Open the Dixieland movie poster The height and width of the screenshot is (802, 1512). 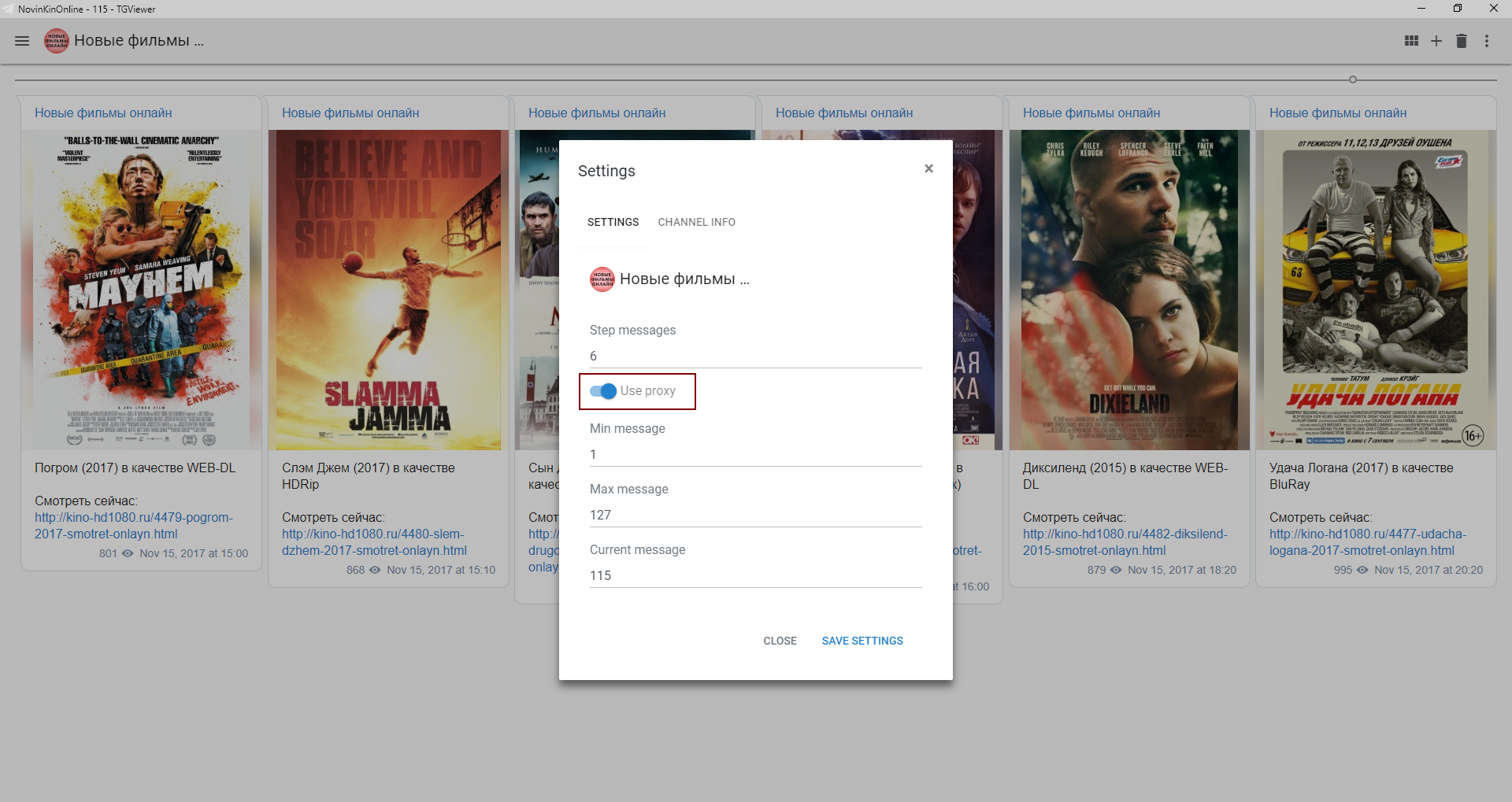tap(1129, 290)
